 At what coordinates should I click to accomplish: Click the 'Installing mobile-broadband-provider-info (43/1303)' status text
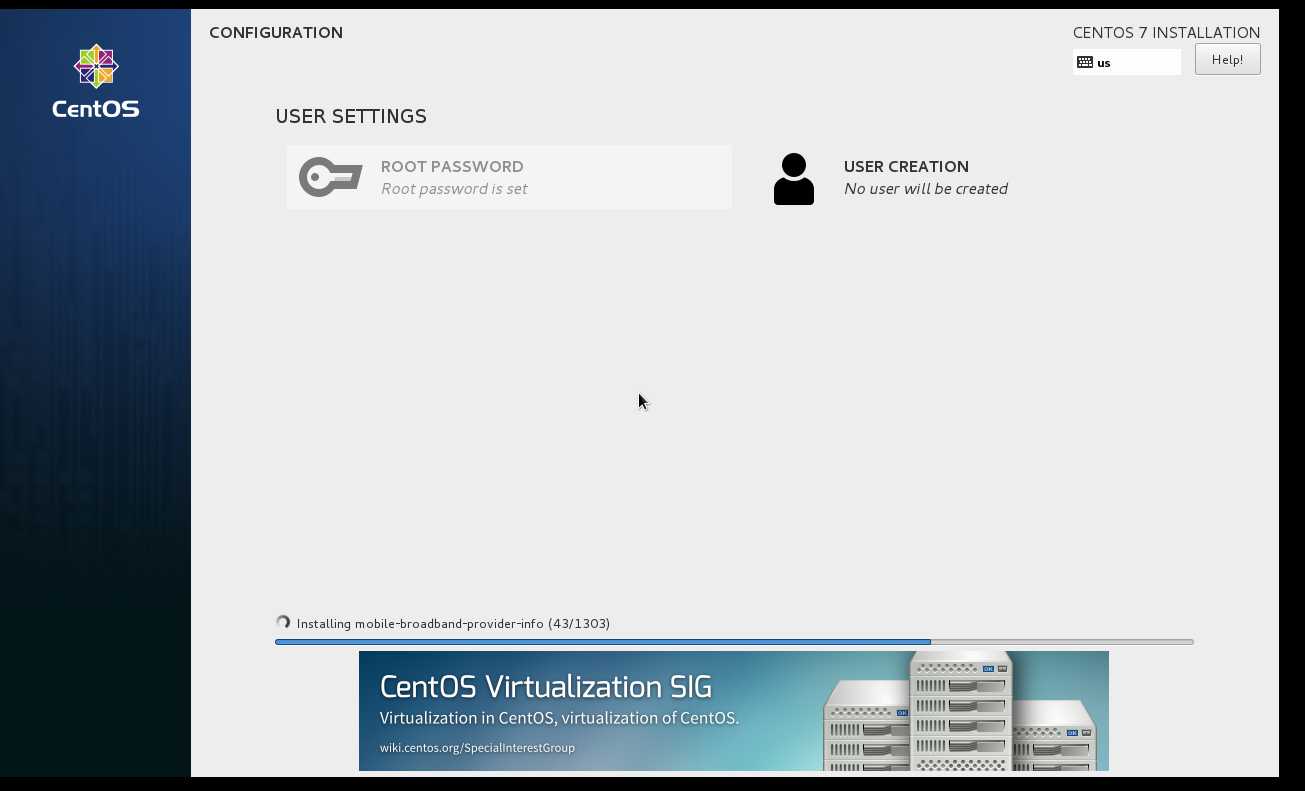(453, 623)
